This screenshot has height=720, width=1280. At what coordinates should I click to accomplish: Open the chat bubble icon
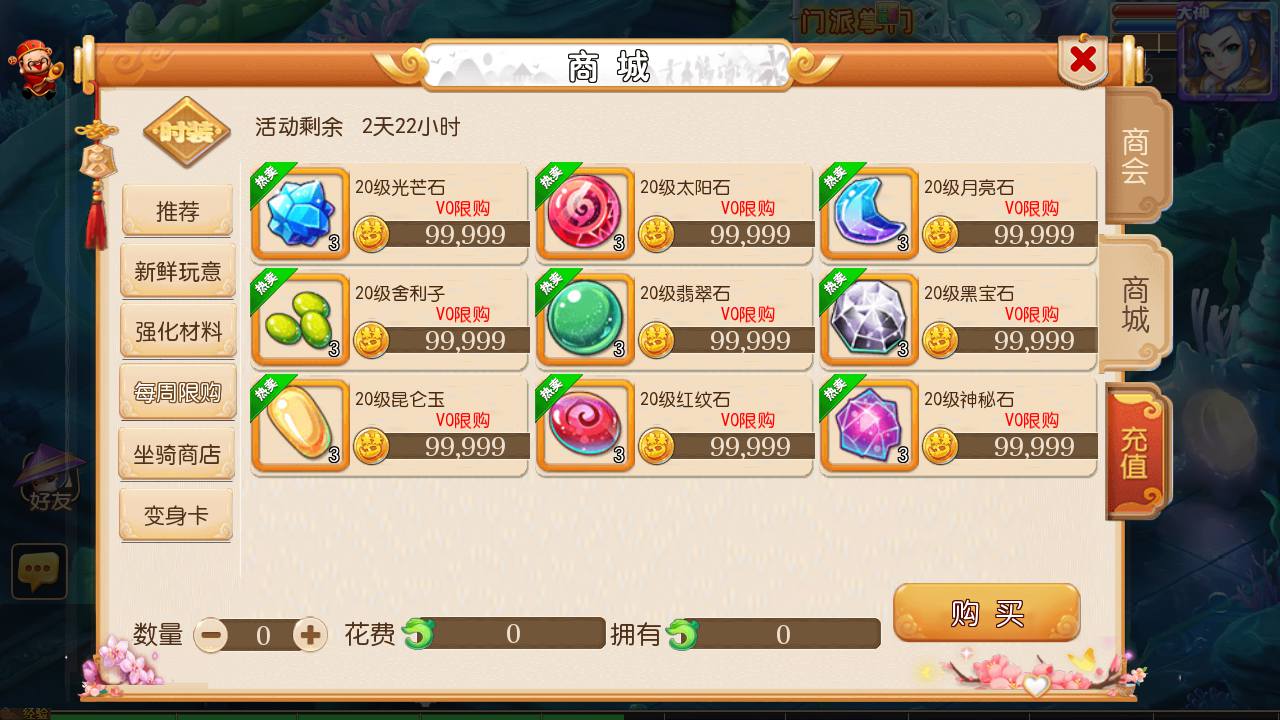pos(40,571)
